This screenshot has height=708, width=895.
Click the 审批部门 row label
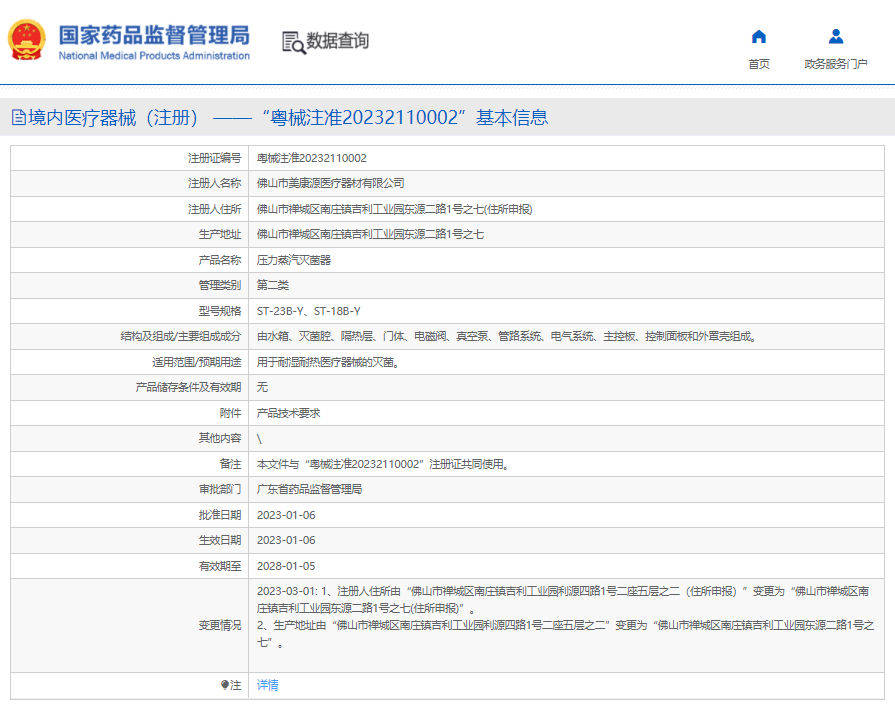tap(220, 489)
